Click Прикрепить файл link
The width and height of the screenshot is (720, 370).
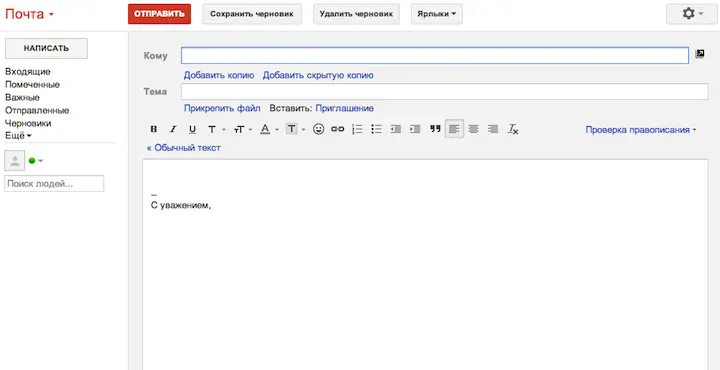point(222,108)
